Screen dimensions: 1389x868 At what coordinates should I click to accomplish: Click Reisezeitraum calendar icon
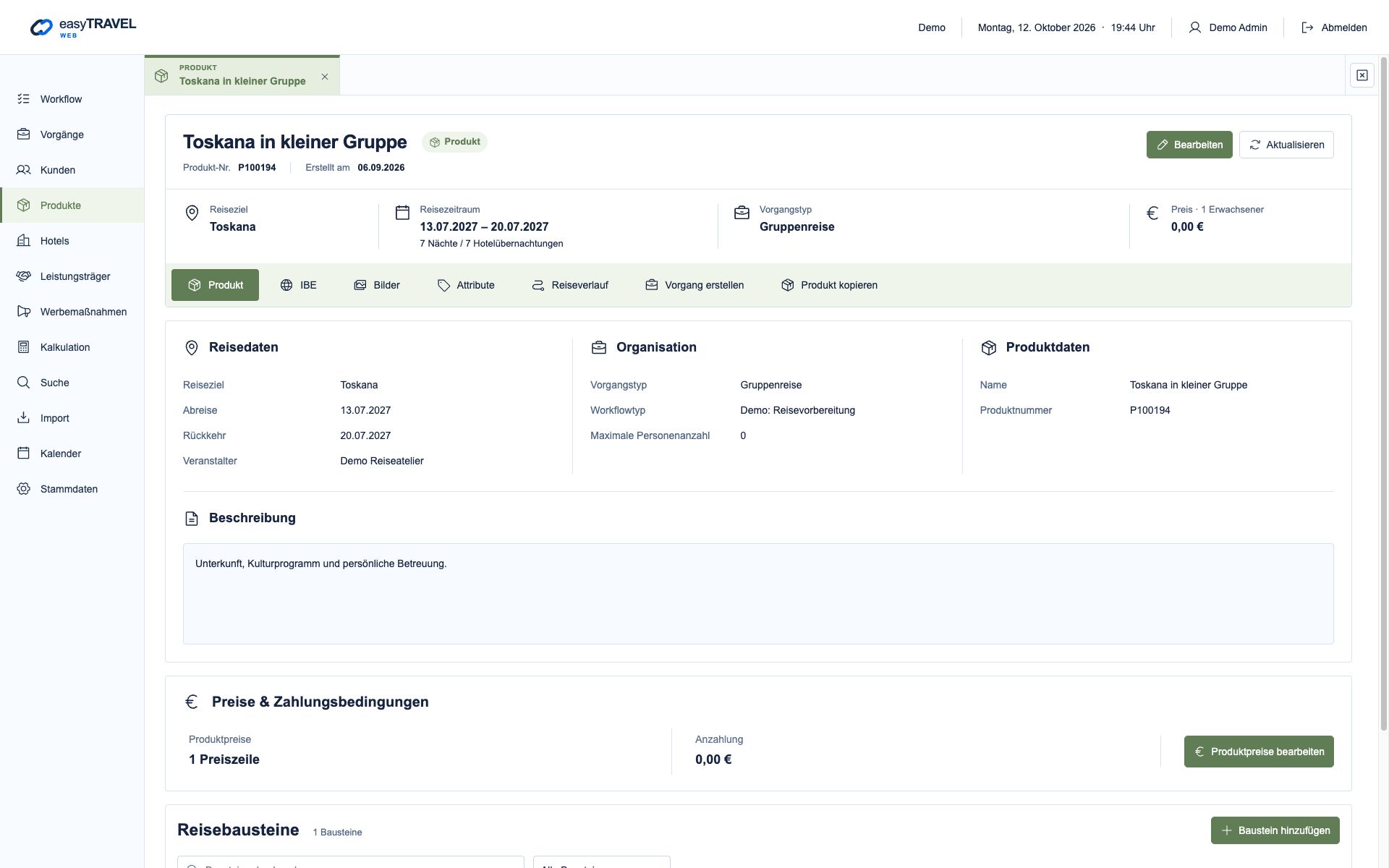[402, 213]
